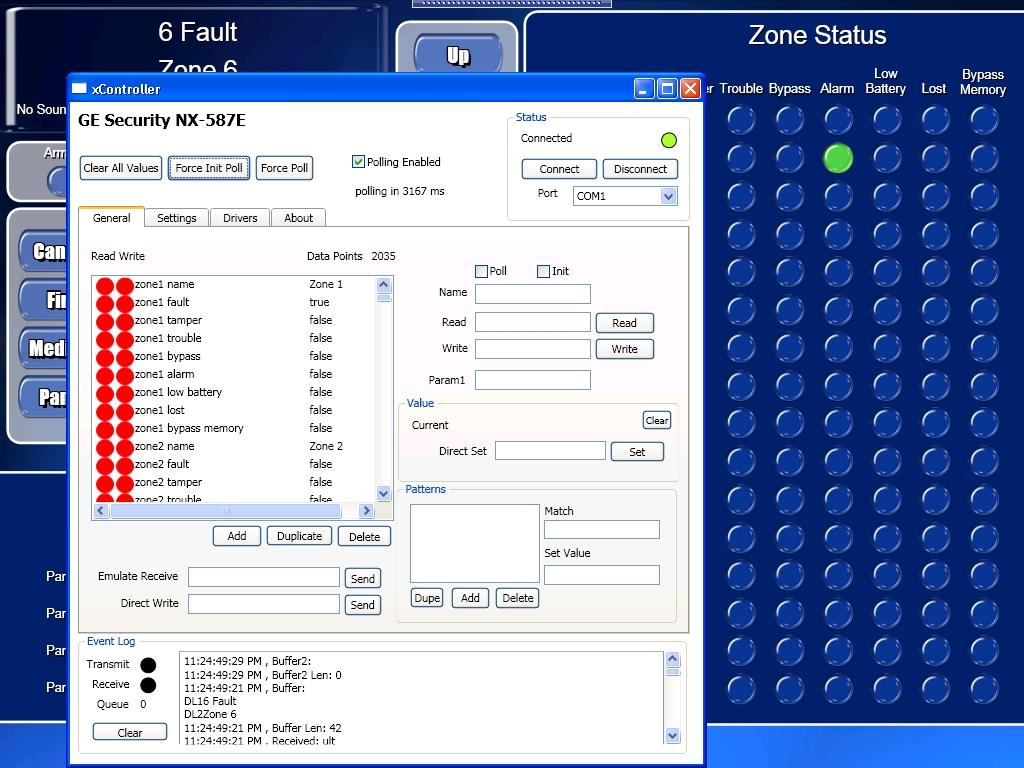Click the first red dot beside zone1 lost
Viewport: 1024px width, 768px height.
104,412
